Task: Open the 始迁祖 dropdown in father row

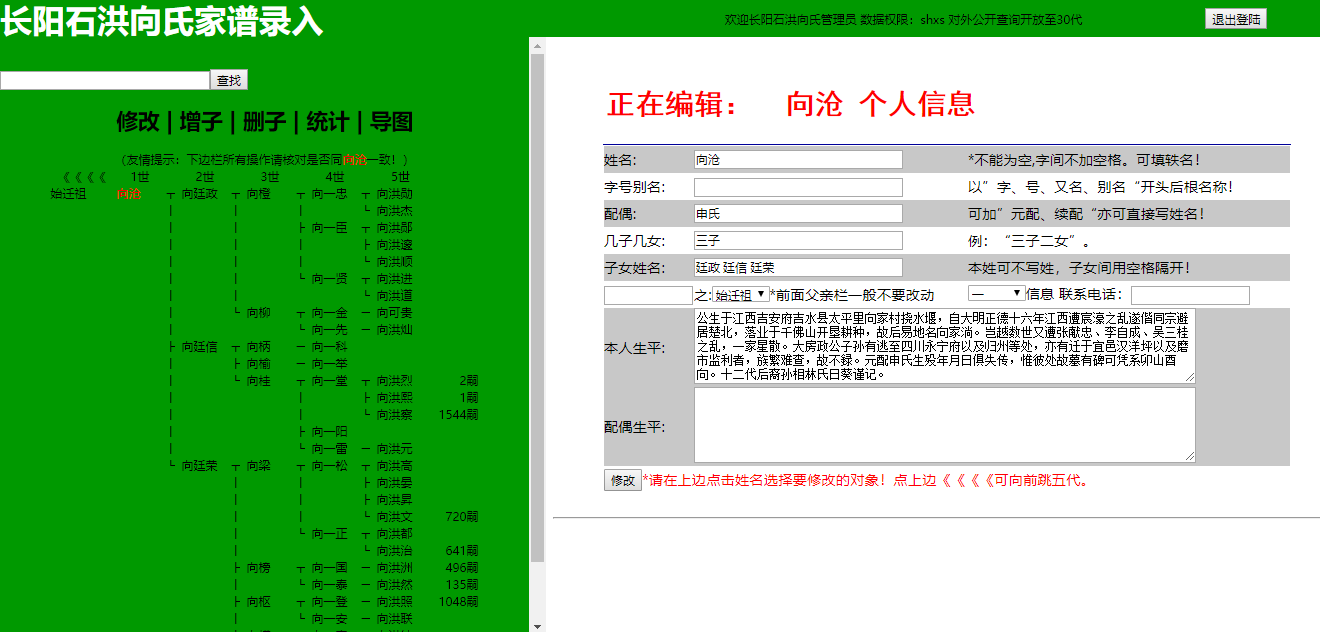Action: (740, 295)
